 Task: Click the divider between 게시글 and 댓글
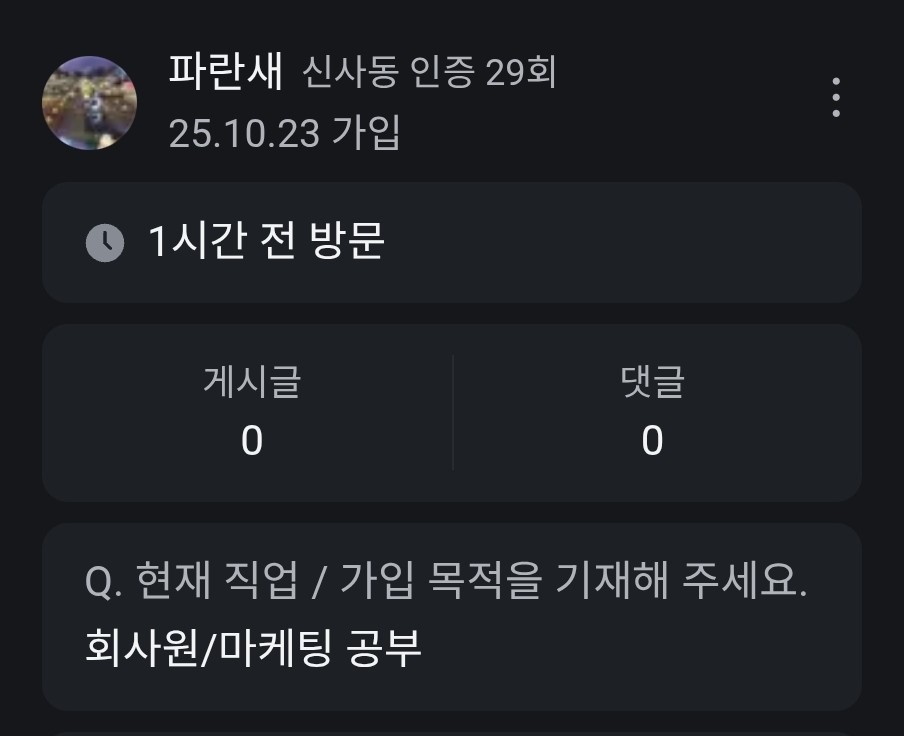pyautogui.click(x=452, y=412)
